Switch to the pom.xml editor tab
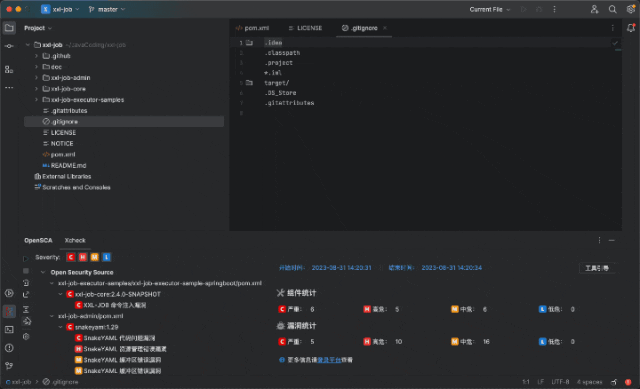This screenshot has width=640, height=389. pos(252,28)
